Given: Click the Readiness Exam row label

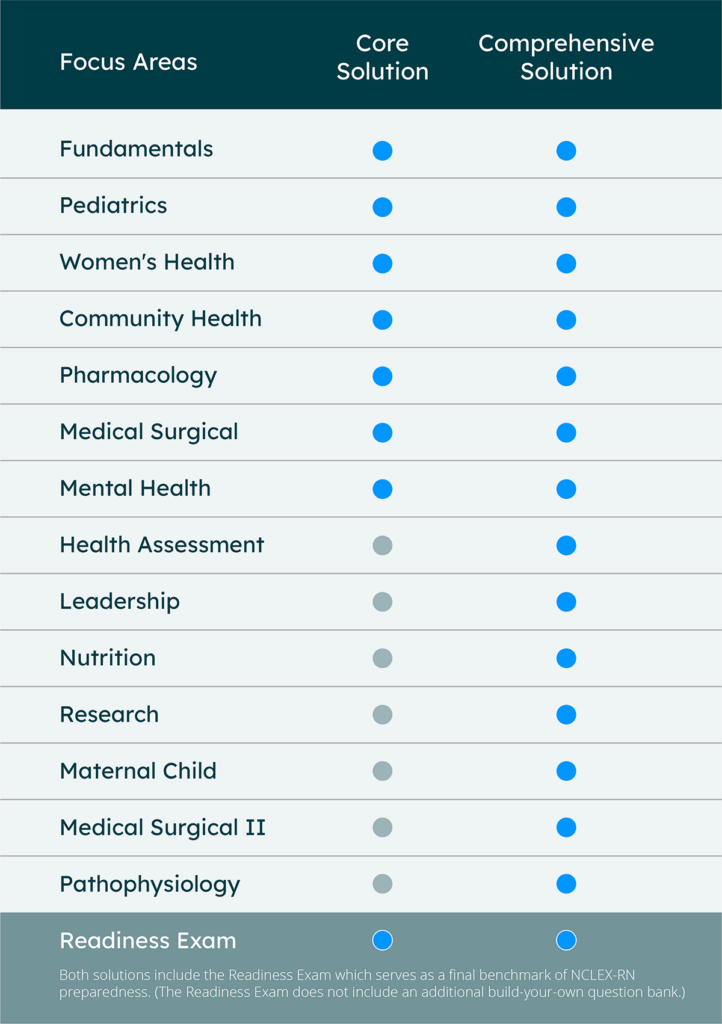Looking at the screenshot, I should (148, 940).
